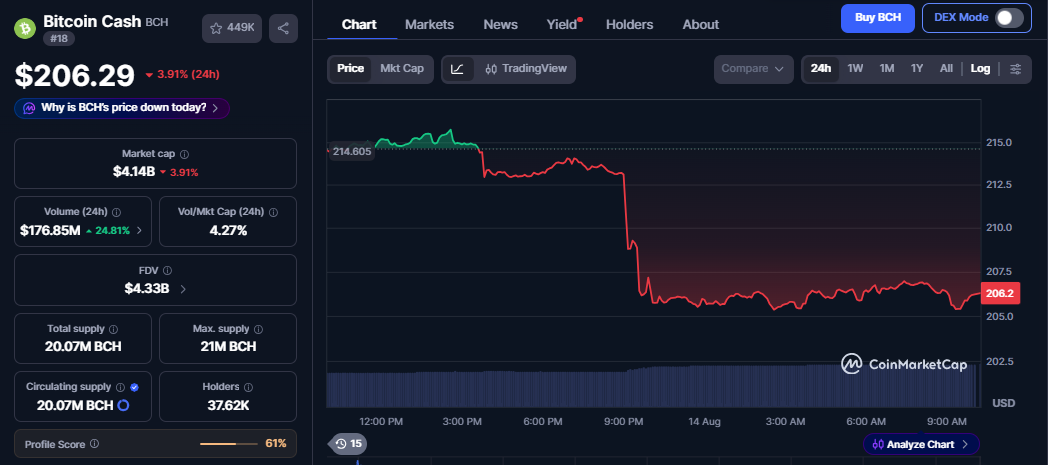Click the Buy BCH button
1048x465 pixels.
(x=878, y=18)
